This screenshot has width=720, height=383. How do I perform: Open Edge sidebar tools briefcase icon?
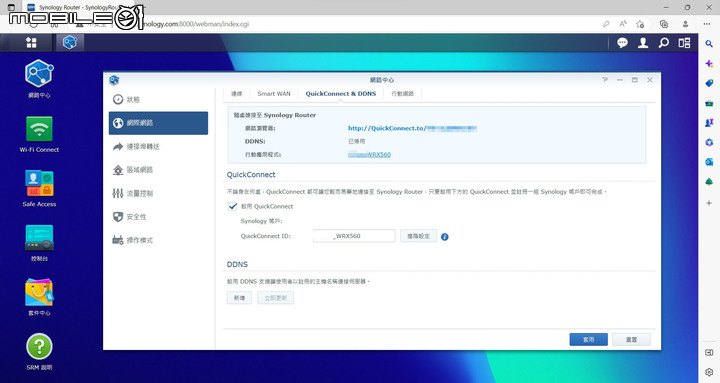[709, 103]
